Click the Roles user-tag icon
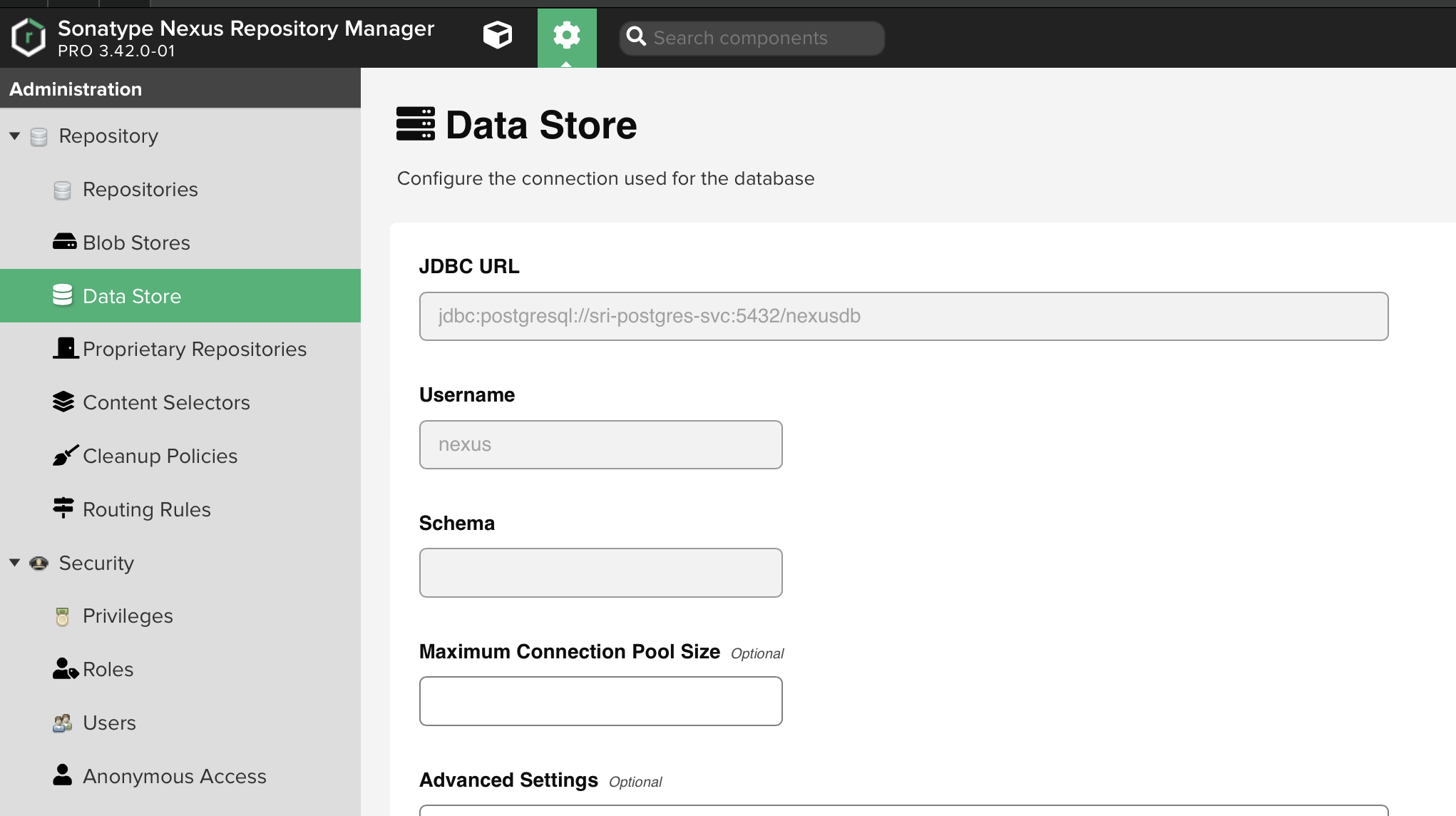1456x816 pixels. 64,668
